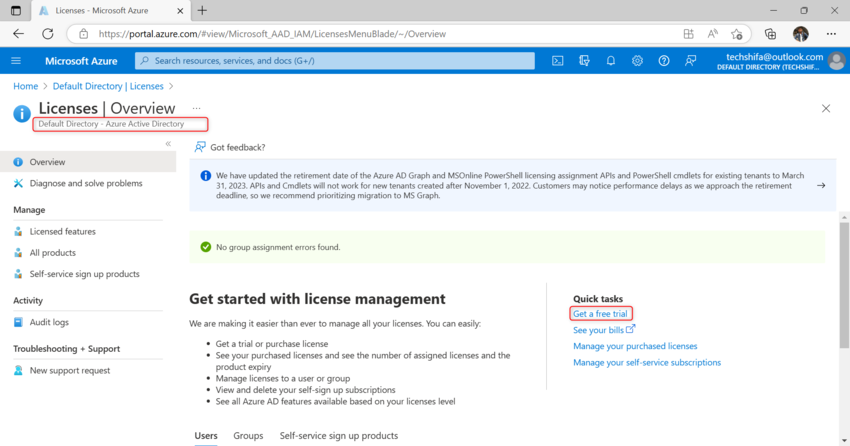Close the Licenses Overview blade

pyautogui.click(x=826, y=108)
